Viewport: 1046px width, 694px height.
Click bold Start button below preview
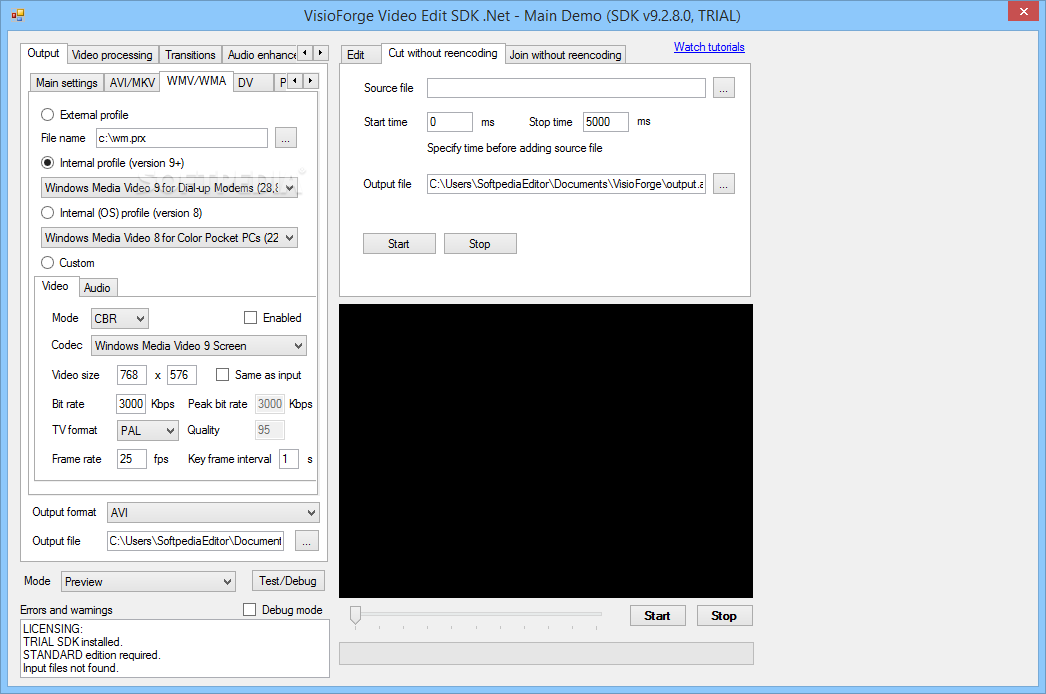tap(657, 615)
